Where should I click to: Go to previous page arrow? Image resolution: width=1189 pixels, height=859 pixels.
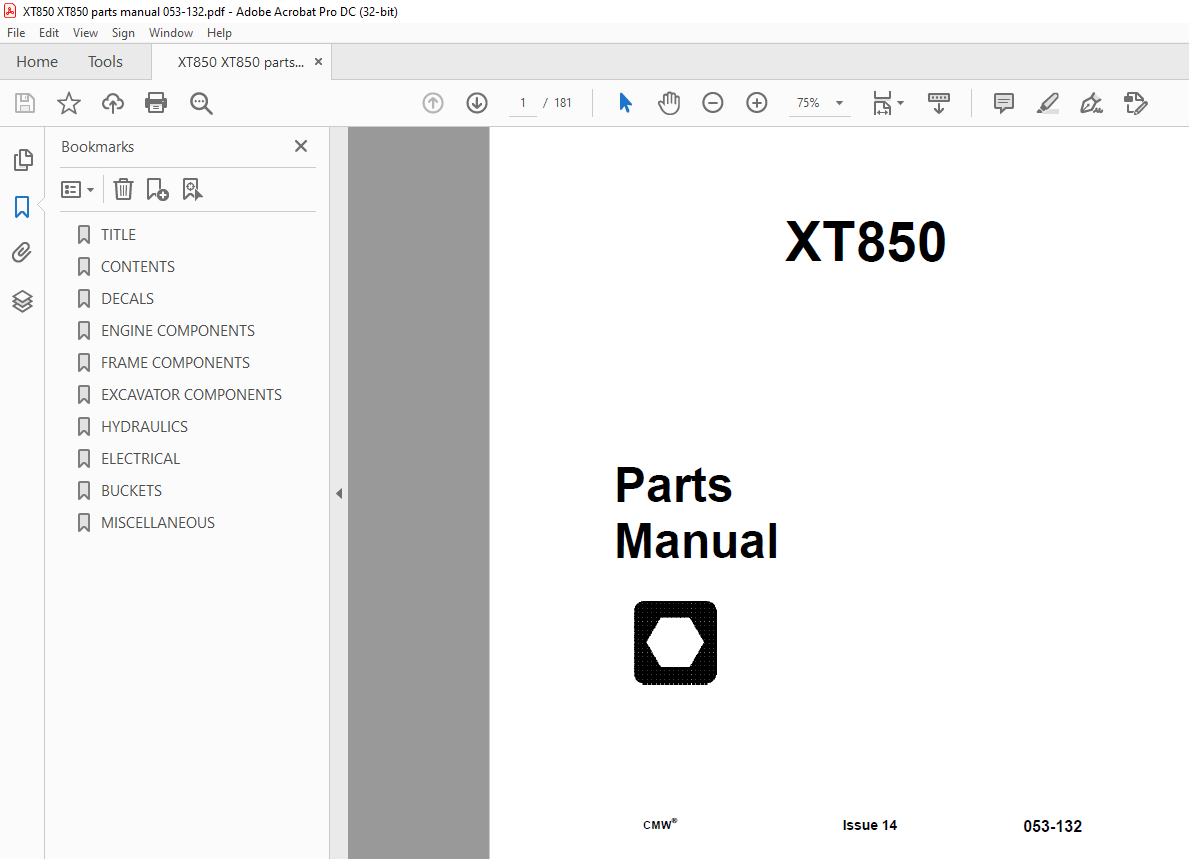point(433,103)
